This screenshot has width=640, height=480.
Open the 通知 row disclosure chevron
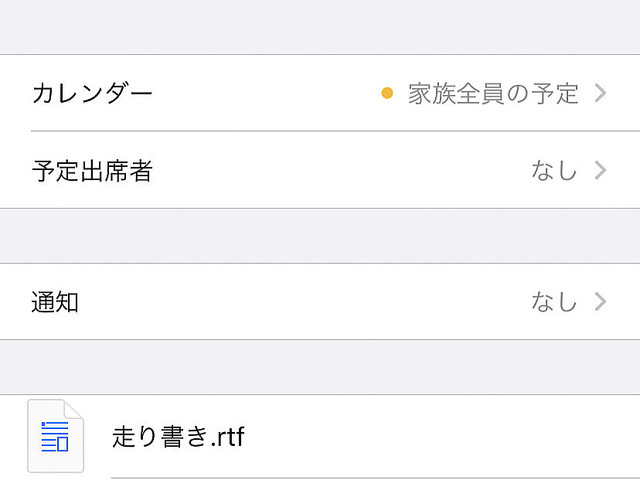[600, 301]
